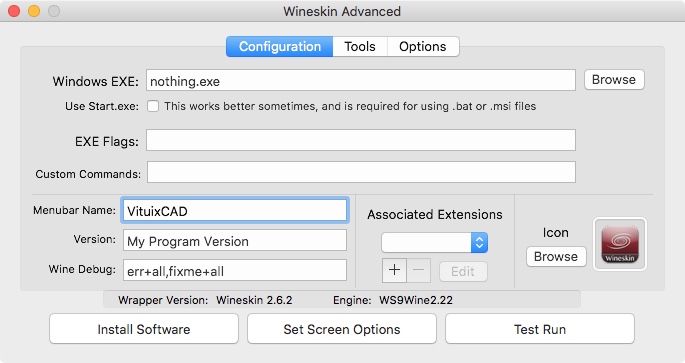The image size is (685, 363).
Task: Click the Wine Debug field
Action: (235, 270)
